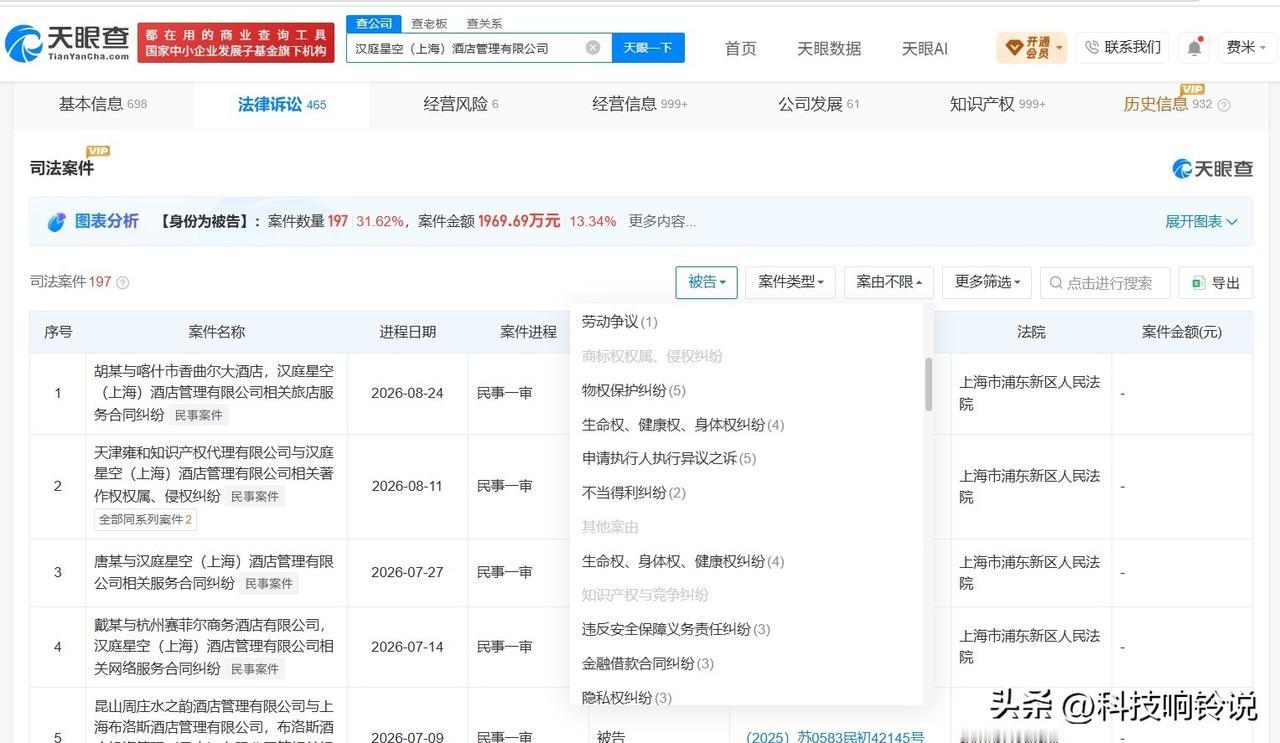This screenshot has width=1280, height=743.
Task: Select 生命权、身体权、健康权纠纷(4) option
Action: [x=683, y=561]
